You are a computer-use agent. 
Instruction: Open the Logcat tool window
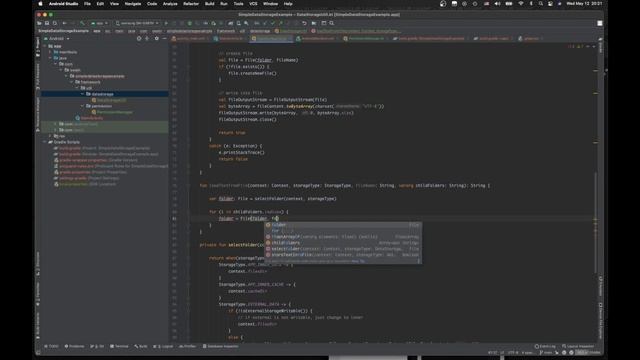point(163,346)
